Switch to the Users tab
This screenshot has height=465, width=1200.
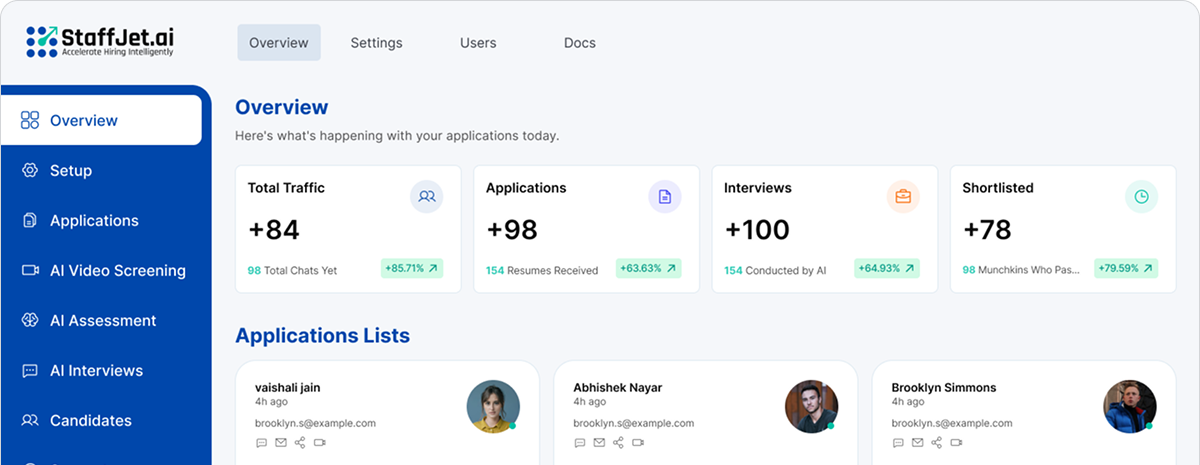click(478, 43)
